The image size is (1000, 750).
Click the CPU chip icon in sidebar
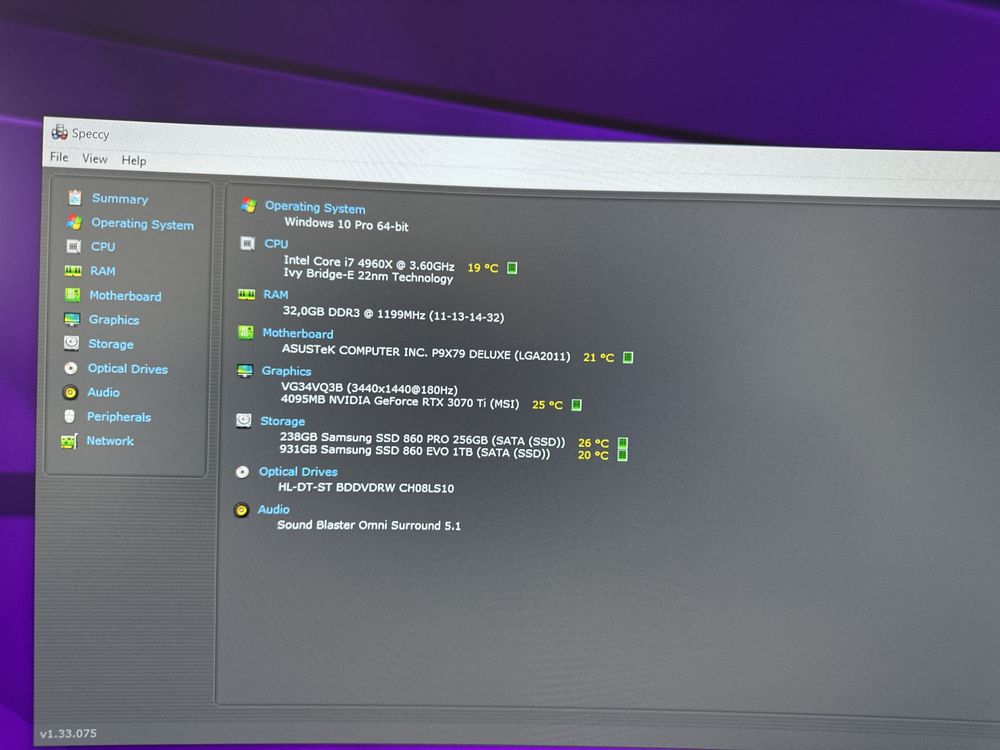pyautogui.click(x=73, y=246)
